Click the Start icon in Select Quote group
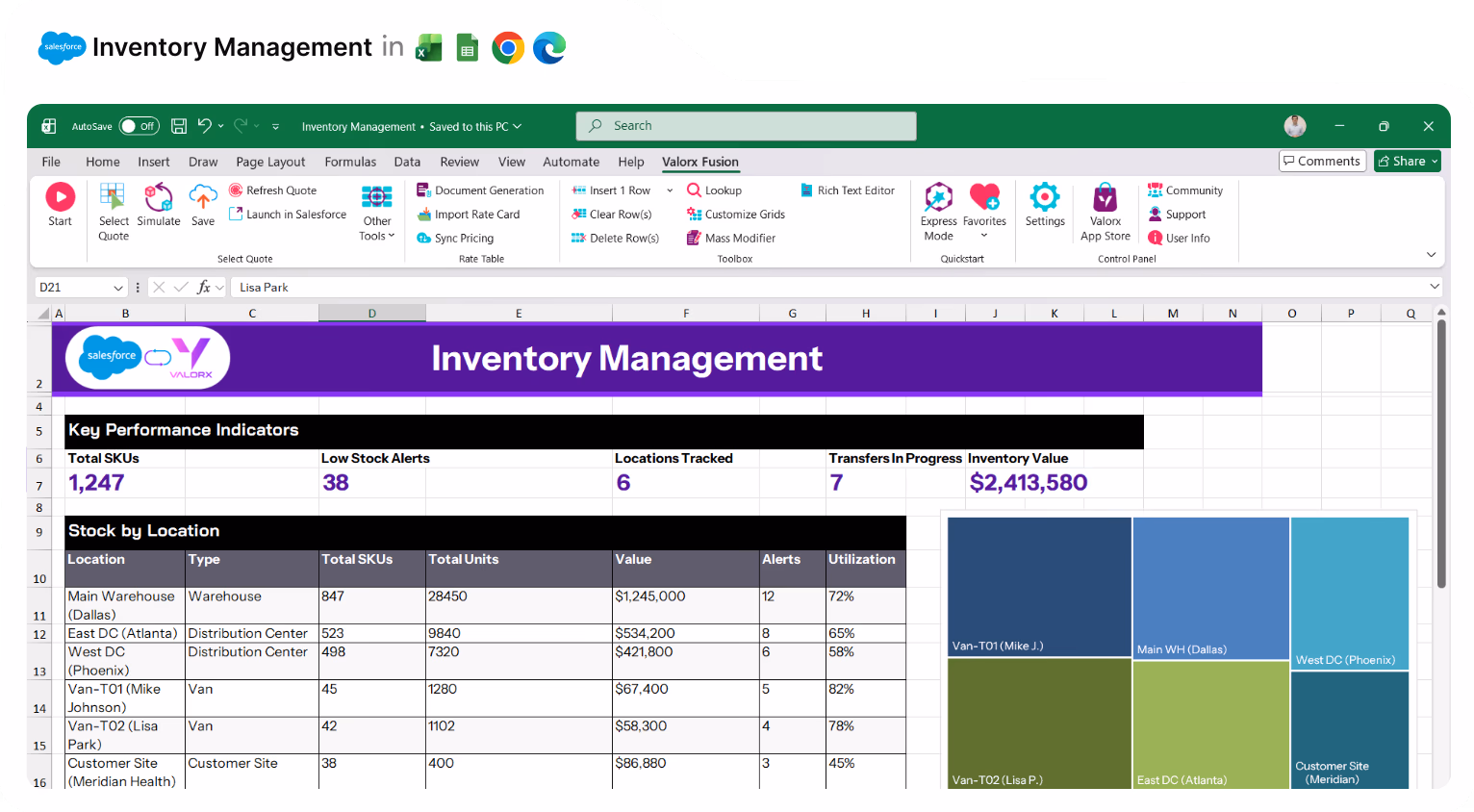The height and width of the screenshot is (812, 1474). click(x=60, y=205)
